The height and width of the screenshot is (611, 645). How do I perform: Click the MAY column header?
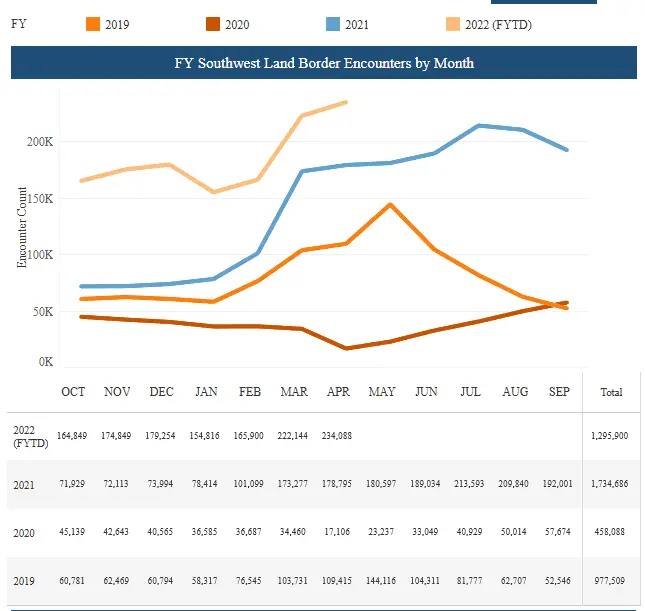381,392
